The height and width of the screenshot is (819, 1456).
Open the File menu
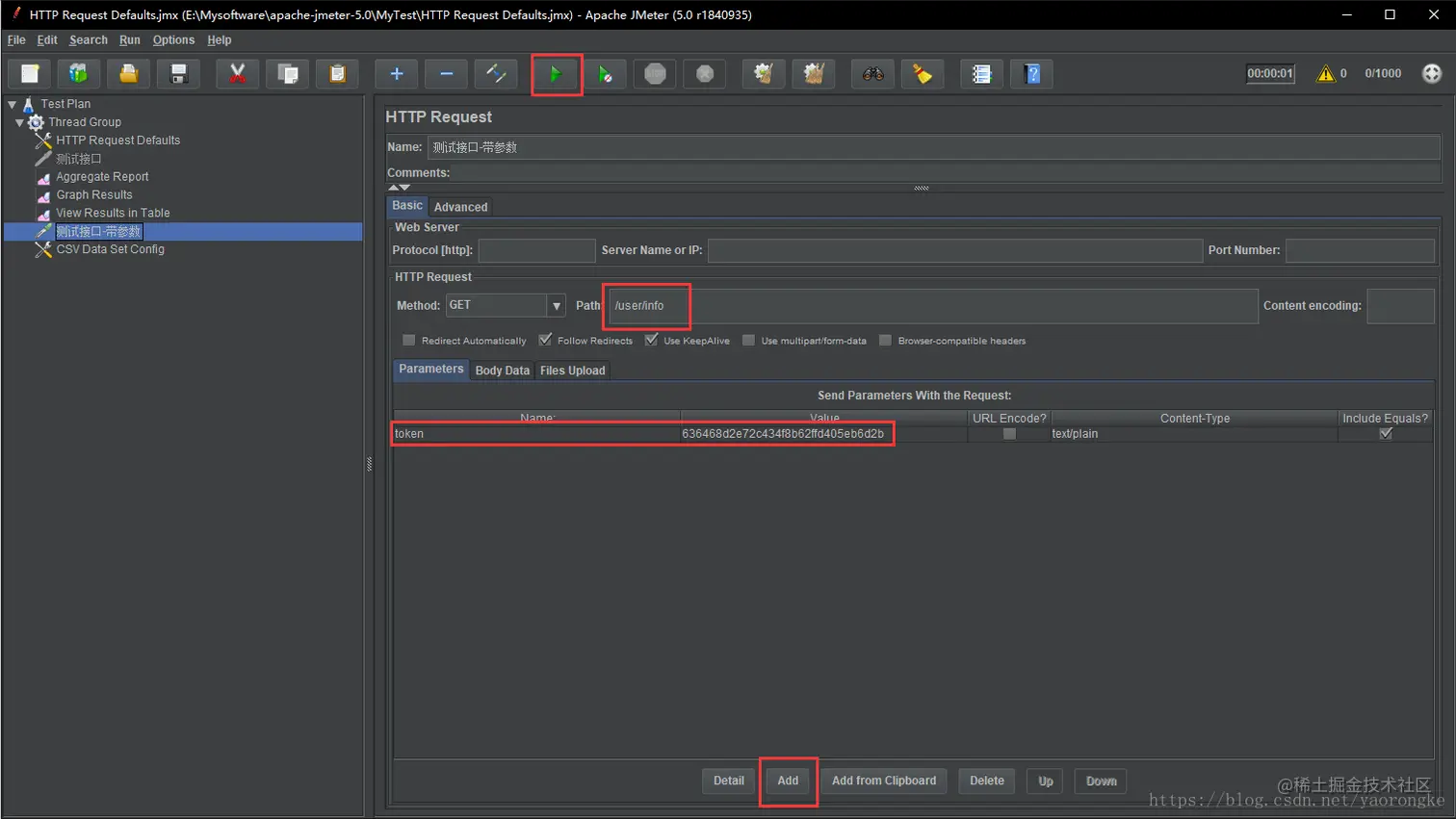(16, 40)
